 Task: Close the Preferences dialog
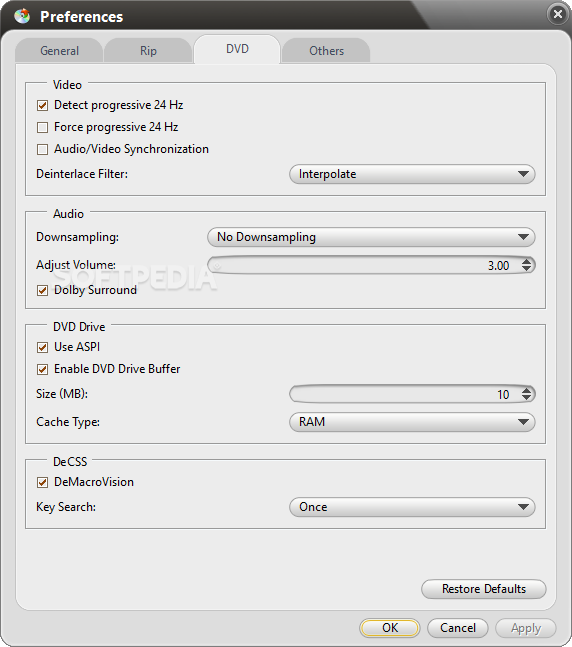pyautogui.click(x=558, y=14)
